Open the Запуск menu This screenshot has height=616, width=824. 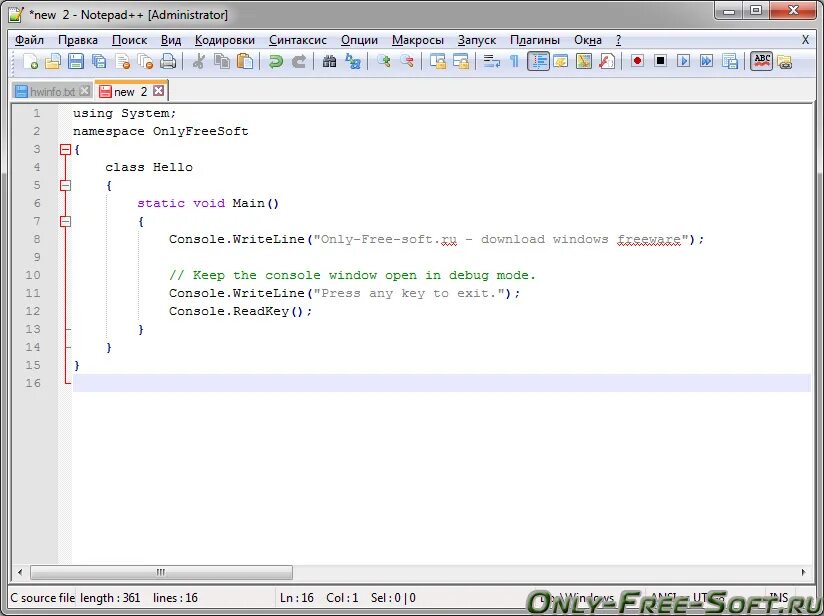[477, 40]
